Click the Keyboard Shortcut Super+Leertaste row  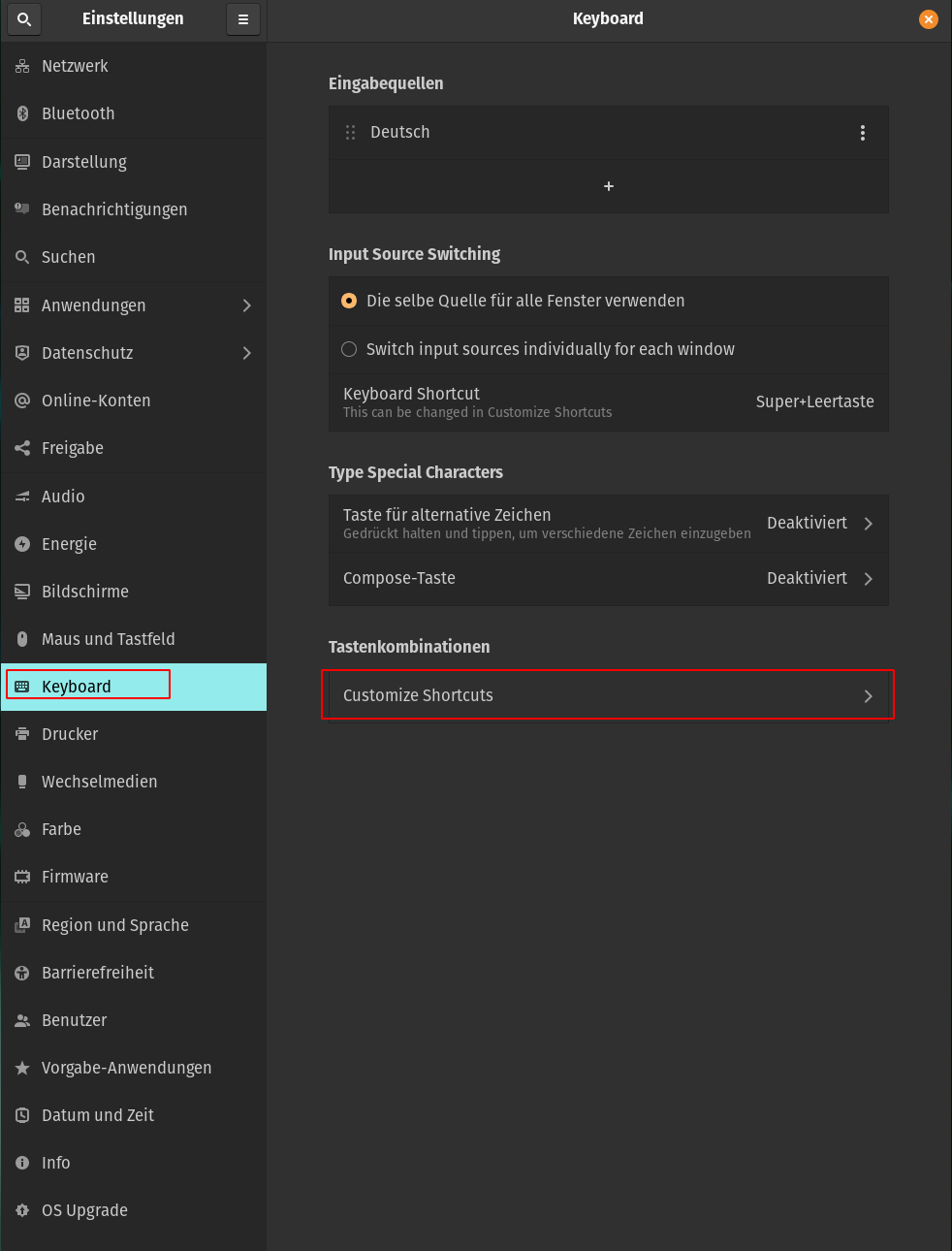coord(608,401)
